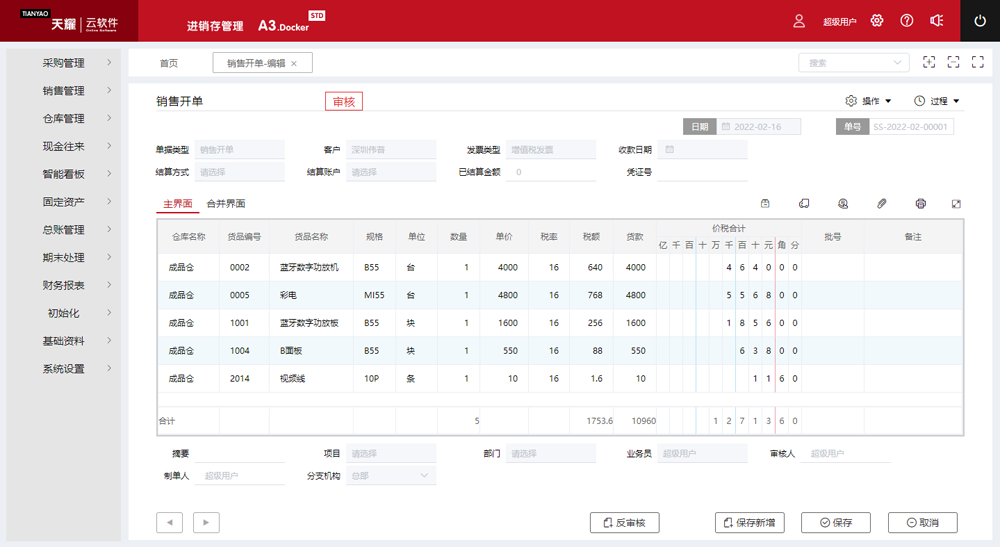Open the help question mark icon
The image size is (1000, 547).
coord(907,21)
